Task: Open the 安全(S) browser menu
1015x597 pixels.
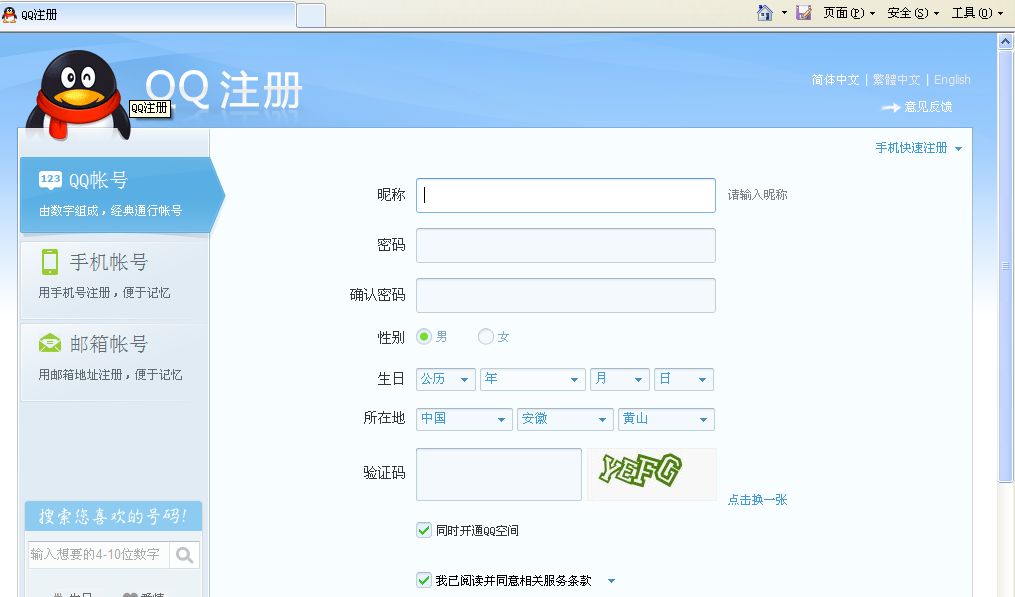Action: pyautogui.click(x=913, y=13)
